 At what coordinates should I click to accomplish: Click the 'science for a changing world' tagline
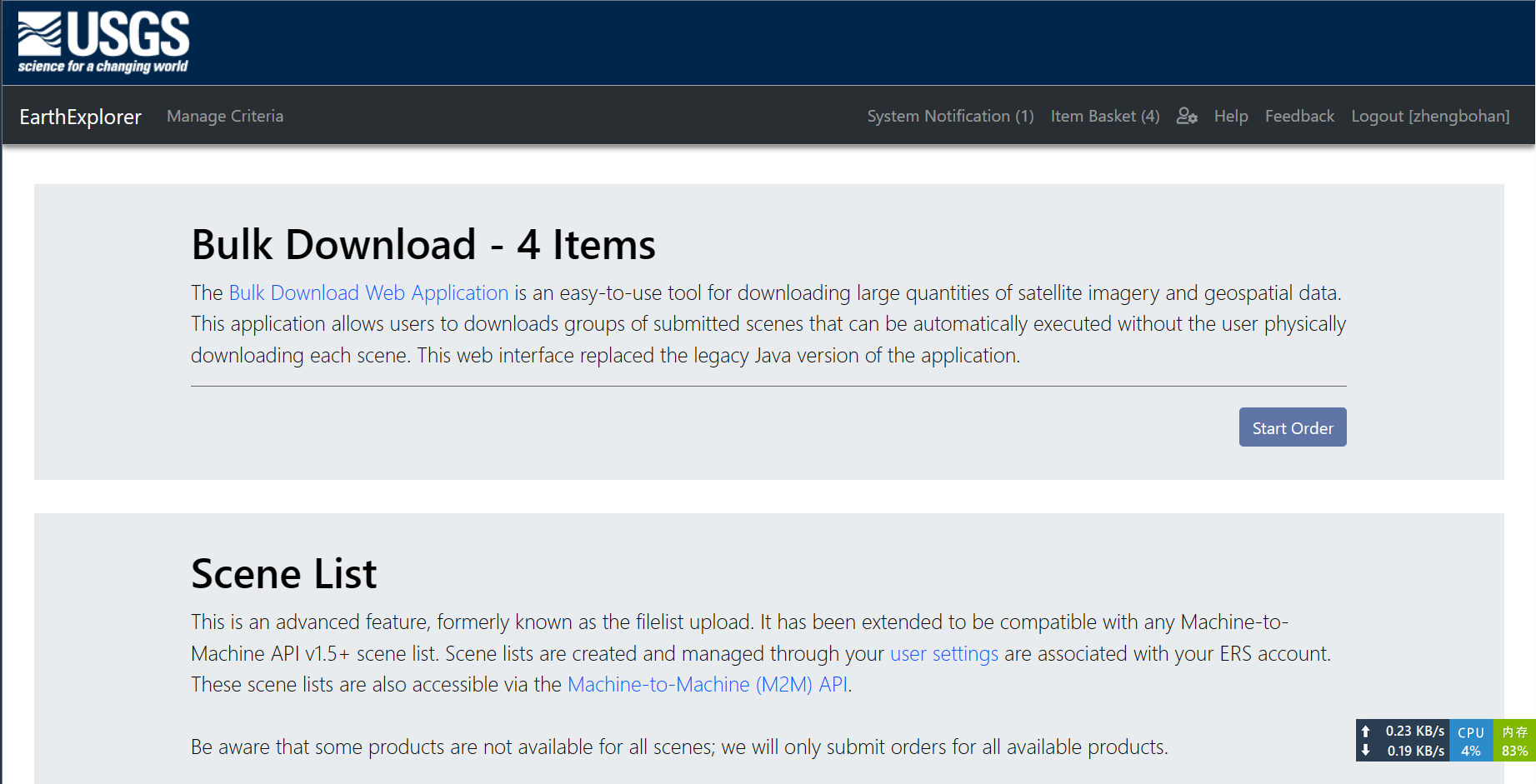103,67
